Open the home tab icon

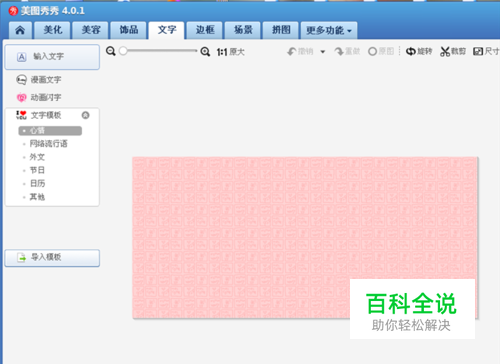(x=20, y=30)
